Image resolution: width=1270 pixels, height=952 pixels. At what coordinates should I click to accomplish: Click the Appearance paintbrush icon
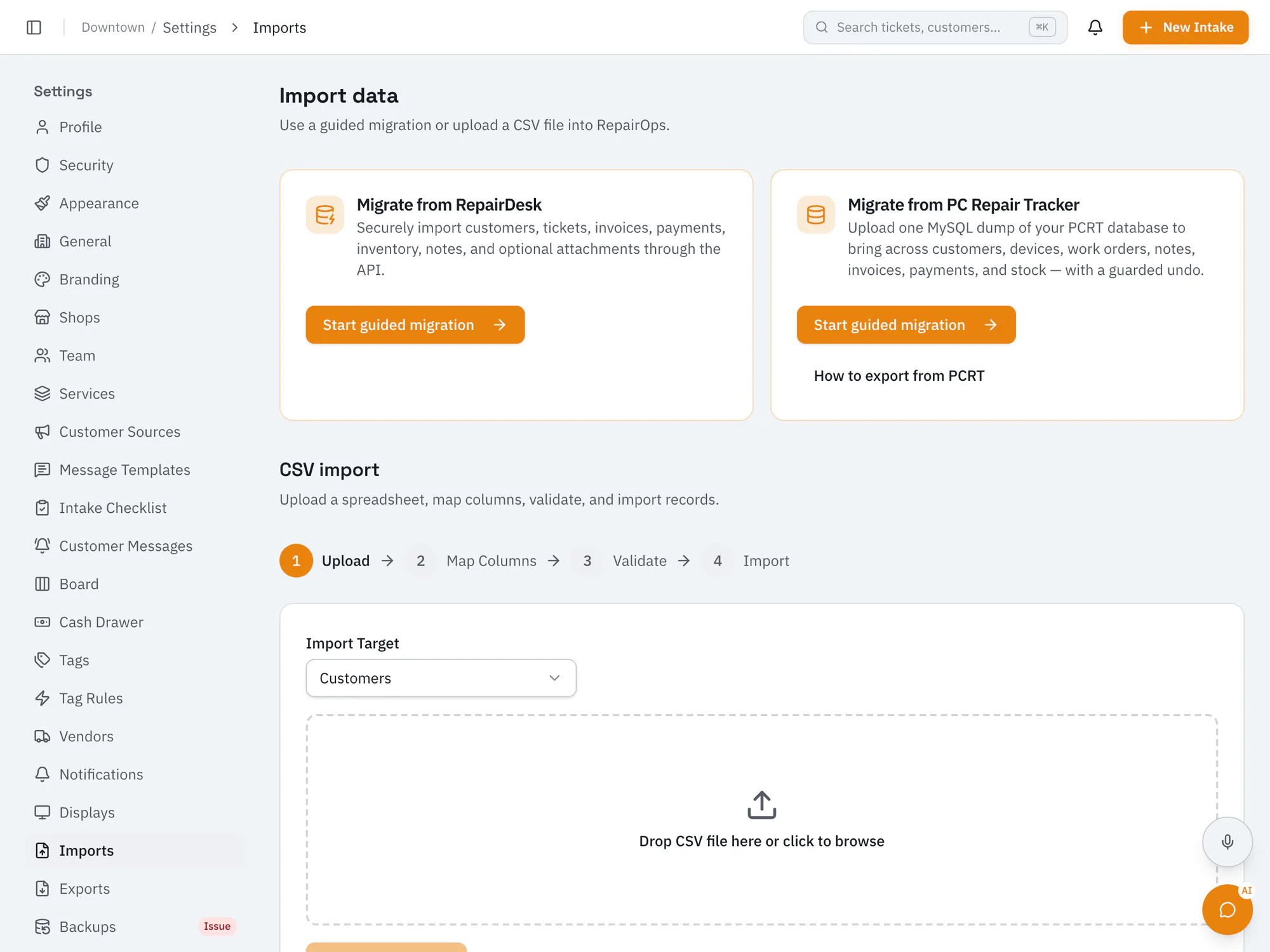(43, 203)
